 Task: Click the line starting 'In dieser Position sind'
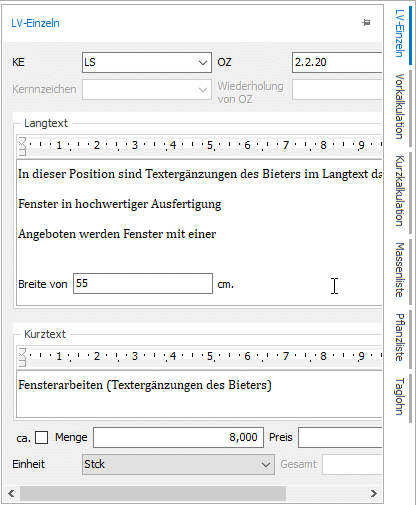tap(200, 174)
